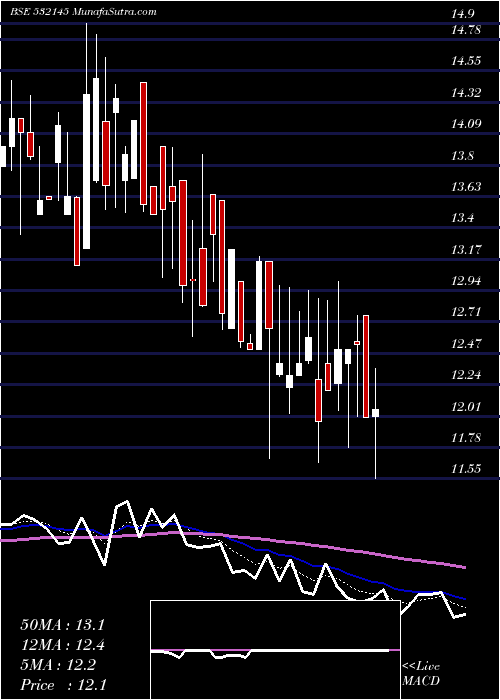
Task: Click the 14.09 price axis label
Action: 466,124
